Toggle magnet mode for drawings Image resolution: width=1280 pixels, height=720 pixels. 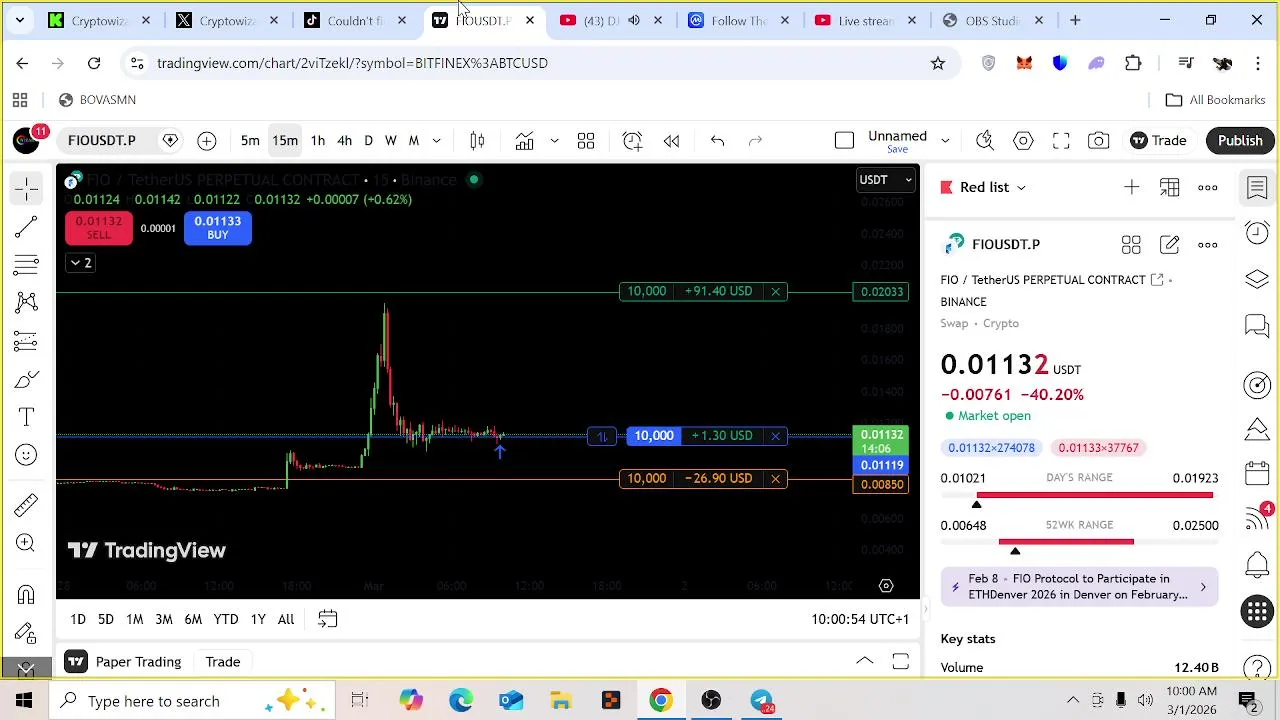pyautogui.click(x=27, y=595)
